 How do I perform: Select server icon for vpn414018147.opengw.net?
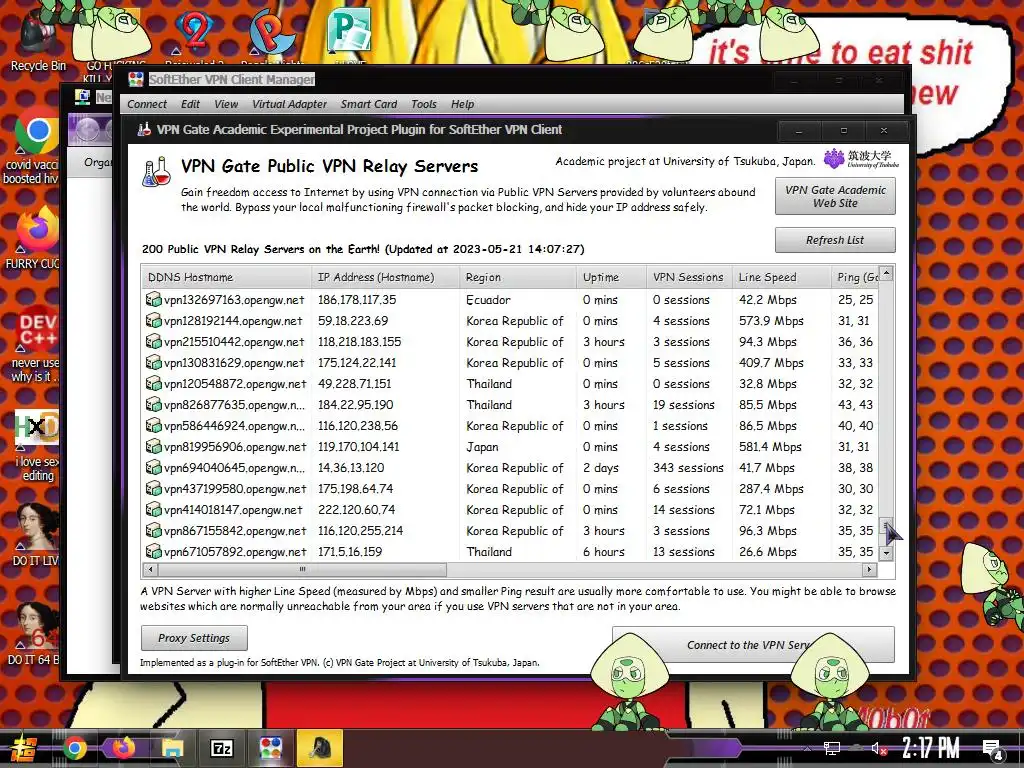153,509
